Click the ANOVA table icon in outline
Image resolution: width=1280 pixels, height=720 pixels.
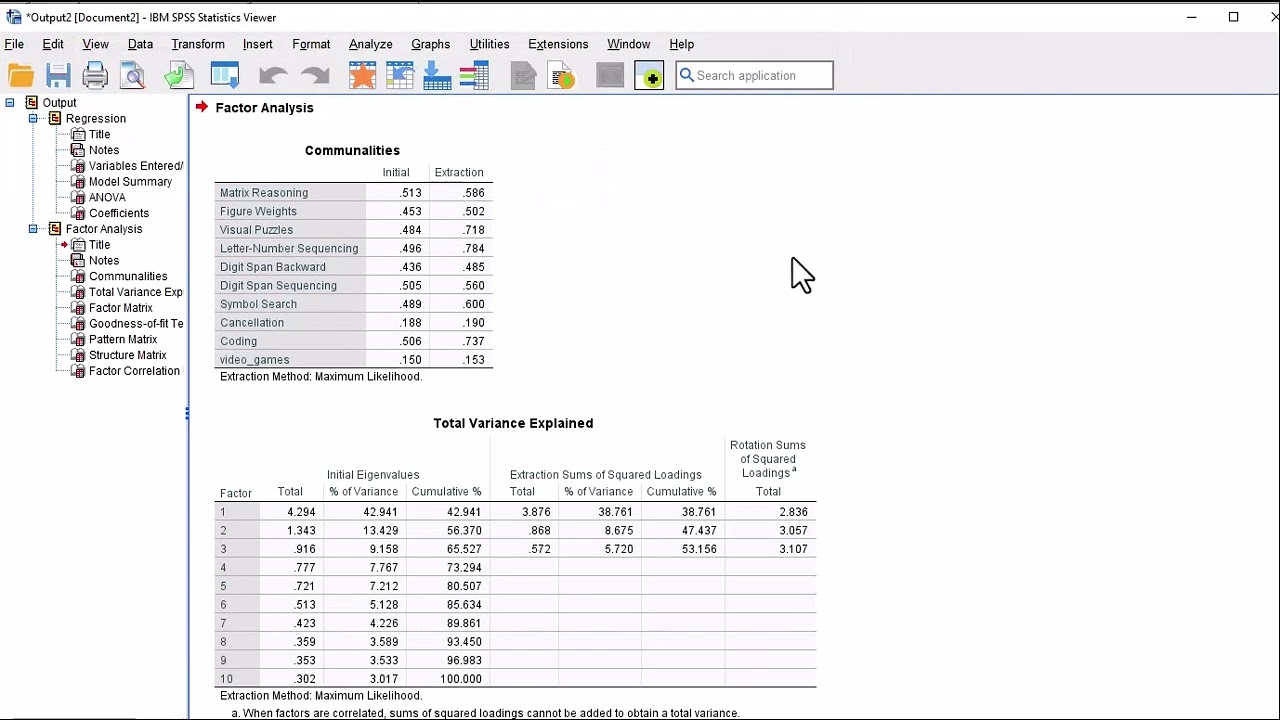tap(78, 198)
